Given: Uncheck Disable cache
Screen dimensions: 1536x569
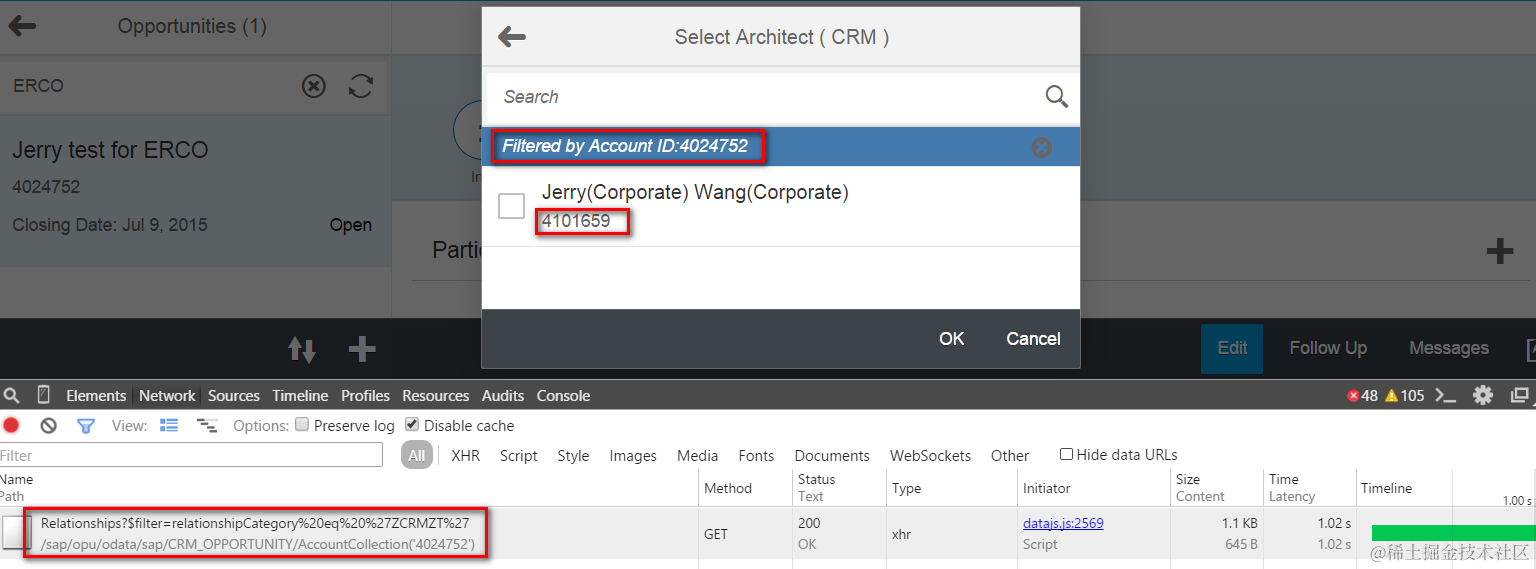Looking at the screenshot, I should (x=413, y=424).
